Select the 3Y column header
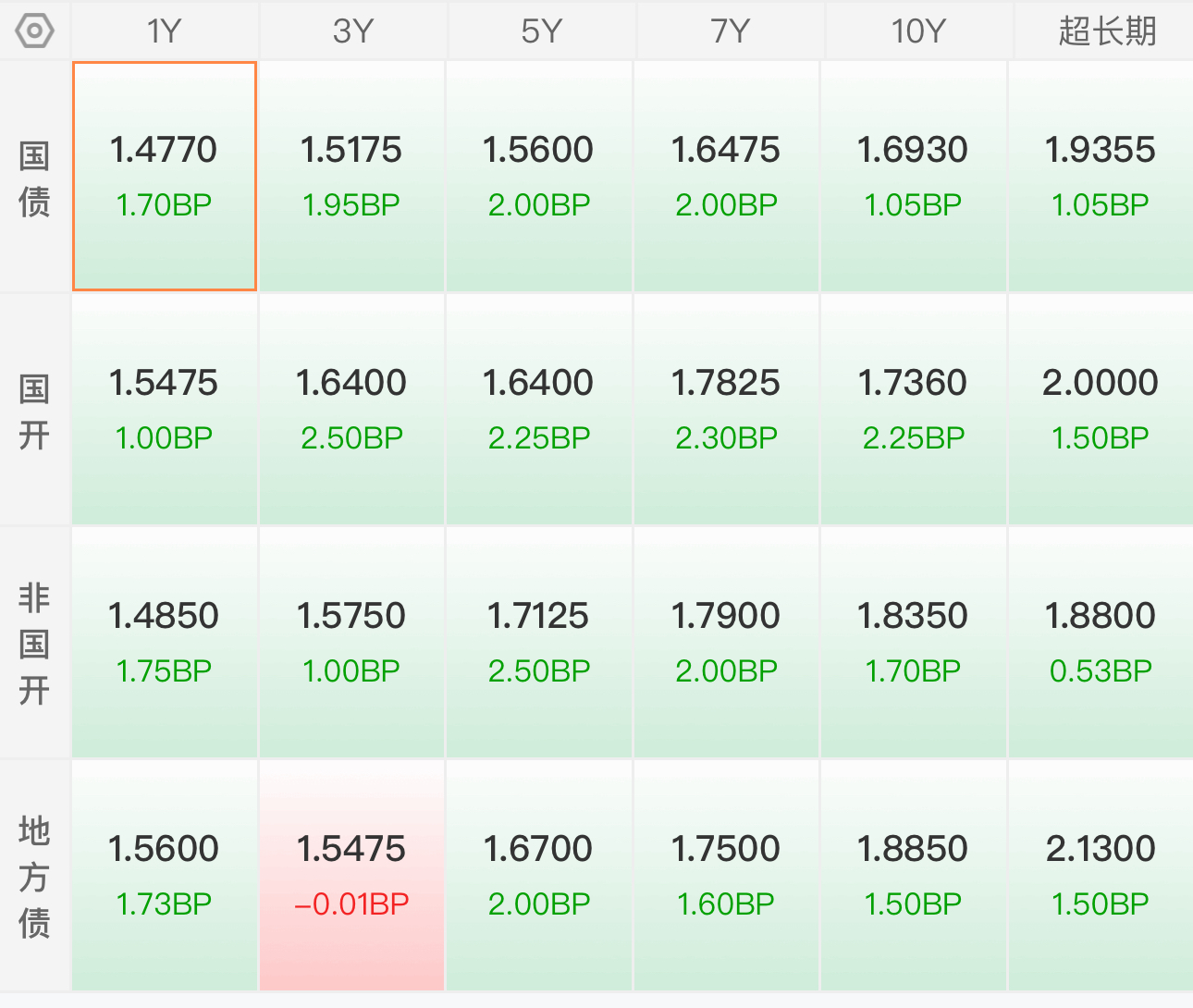The width and height of the screenshot is (1193, 1008). (x=352, y=31)
